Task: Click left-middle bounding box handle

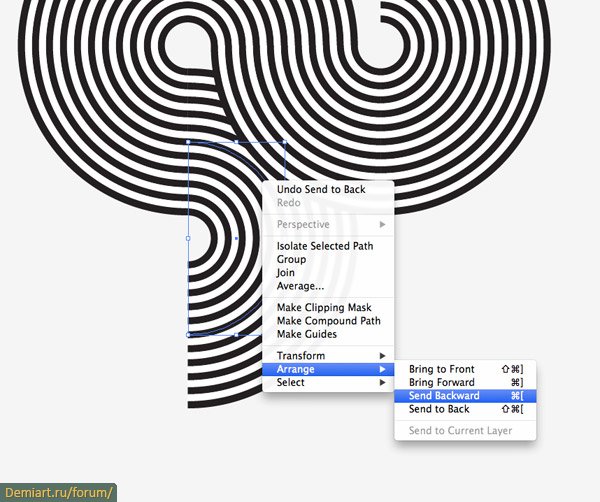Action: point(188,238)
